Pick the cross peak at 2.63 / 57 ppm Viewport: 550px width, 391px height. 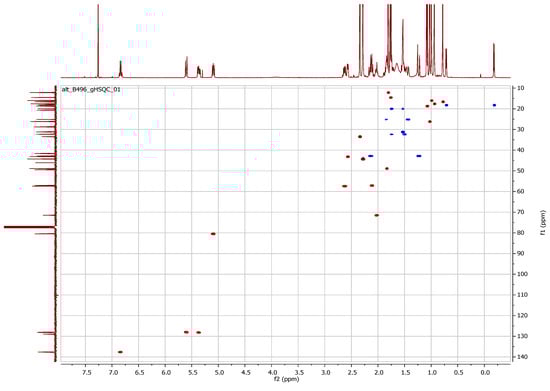coord(345,186)
